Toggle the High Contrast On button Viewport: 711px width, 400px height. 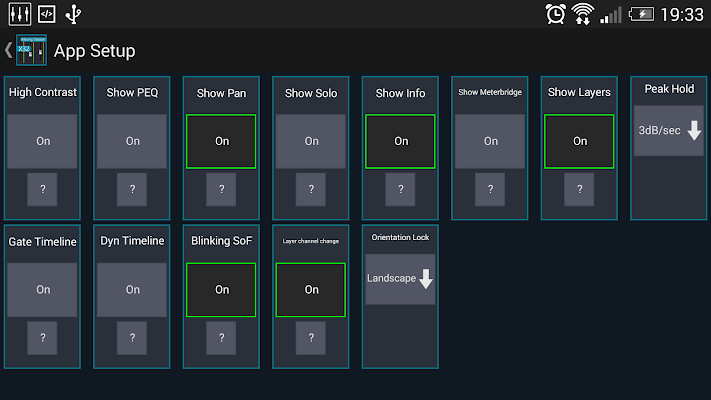43,141
